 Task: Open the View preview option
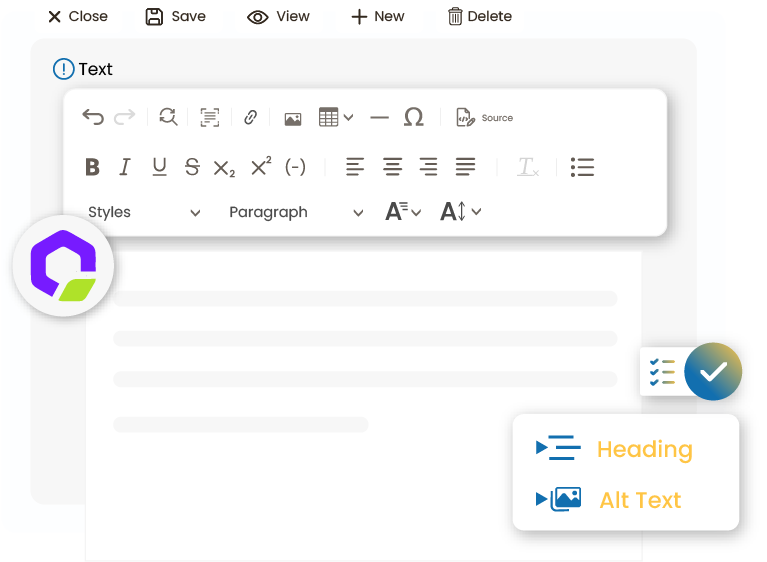[278, 17]
